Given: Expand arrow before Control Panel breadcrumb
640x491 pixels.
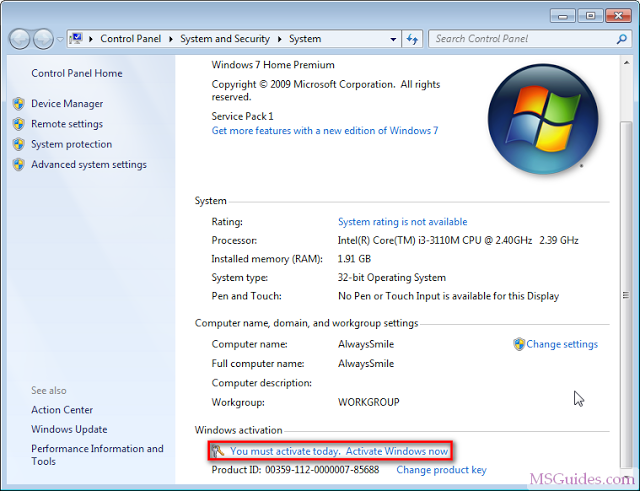Looking at the screenshot, I should pyautogui.click(x=91, y=39).
